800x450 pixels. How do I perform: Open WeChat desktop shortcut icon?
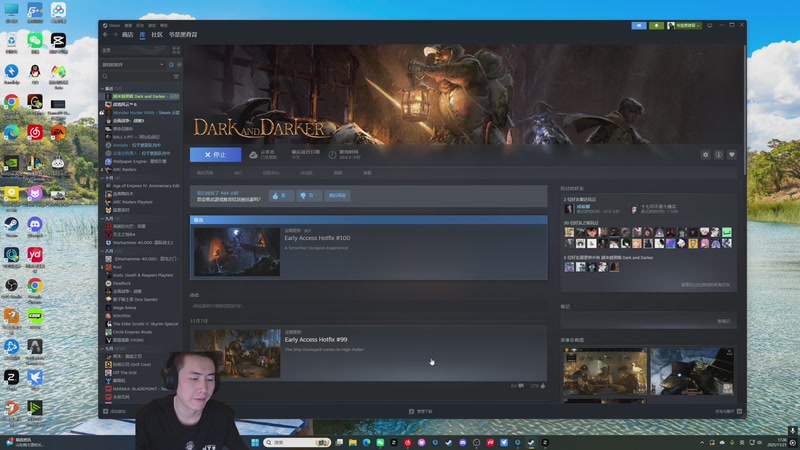pyautogui.click(x=35, y=41)
